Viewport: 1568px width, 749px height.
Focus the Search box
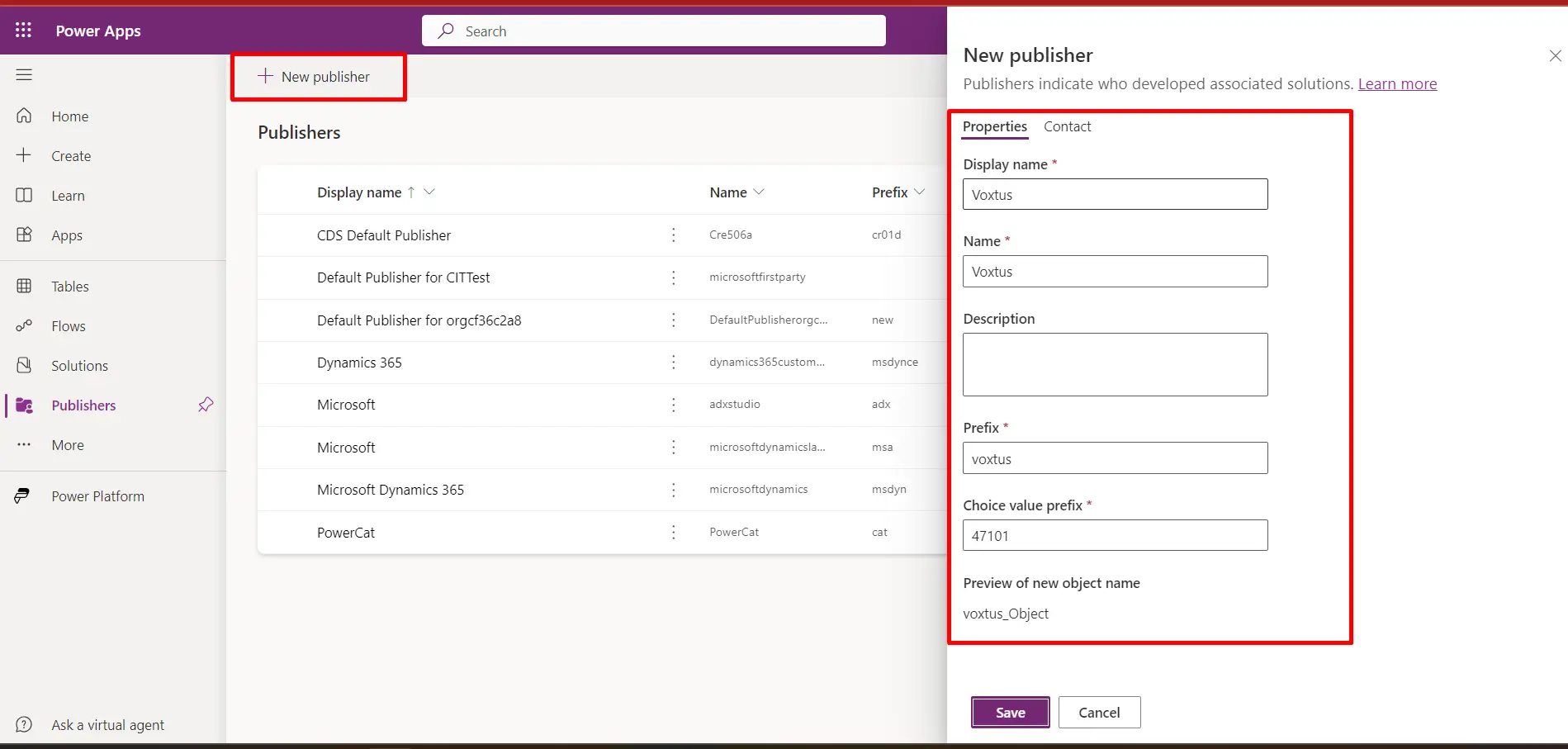pos(654,31)
